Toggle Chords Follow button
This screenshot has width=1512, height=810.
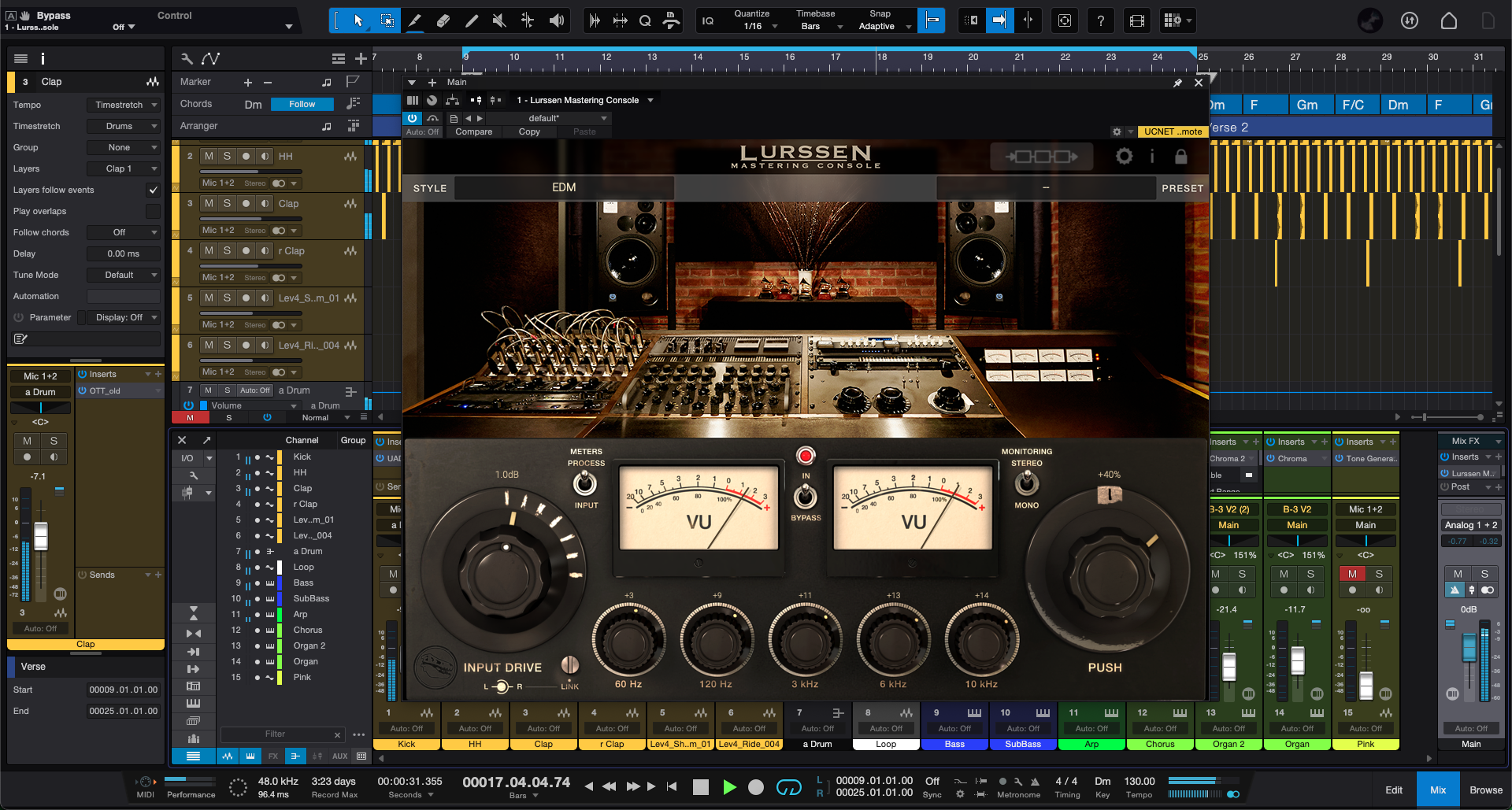point(302,104)
